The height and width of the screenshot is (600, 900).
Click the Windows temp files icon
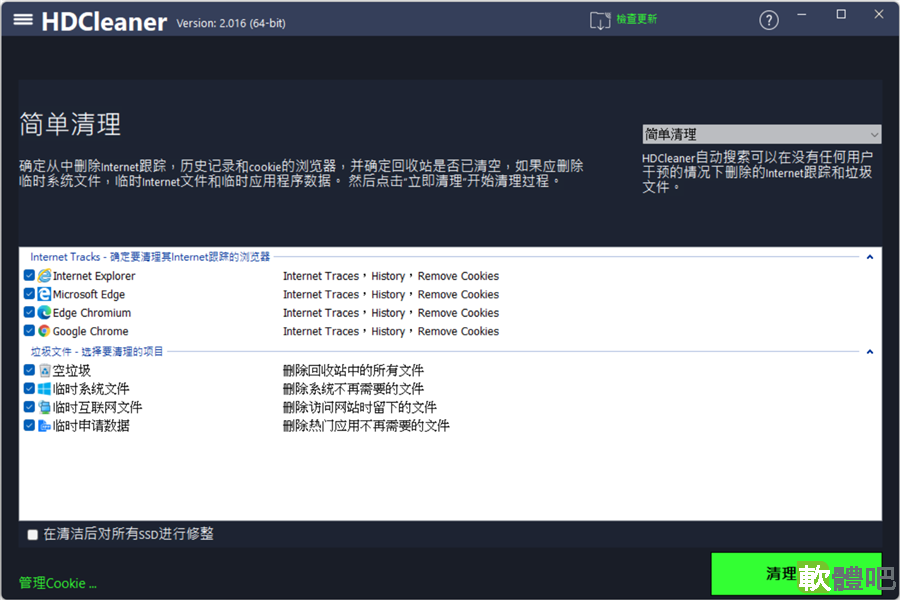point(44,389)
